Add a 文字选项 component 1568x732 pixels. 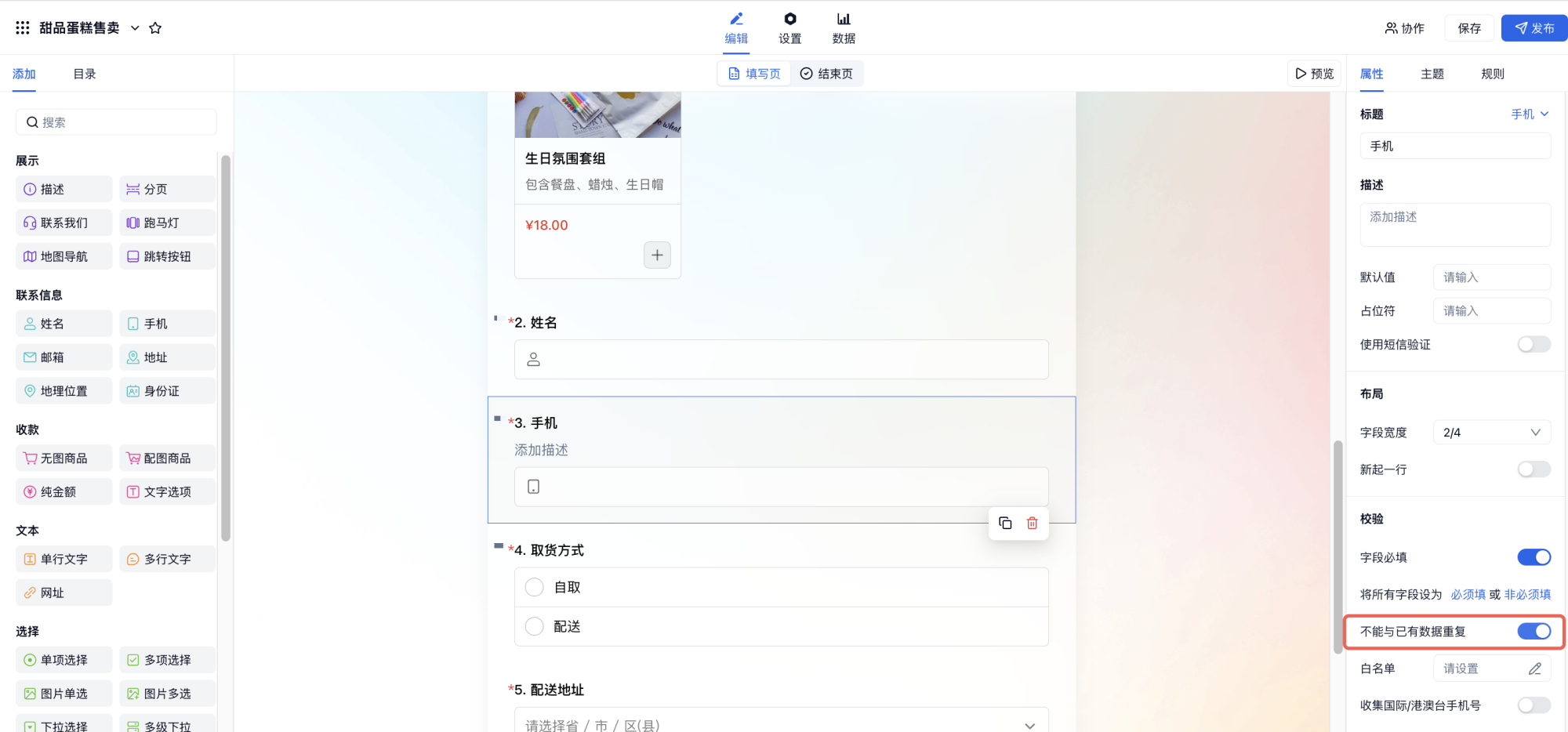167,492
